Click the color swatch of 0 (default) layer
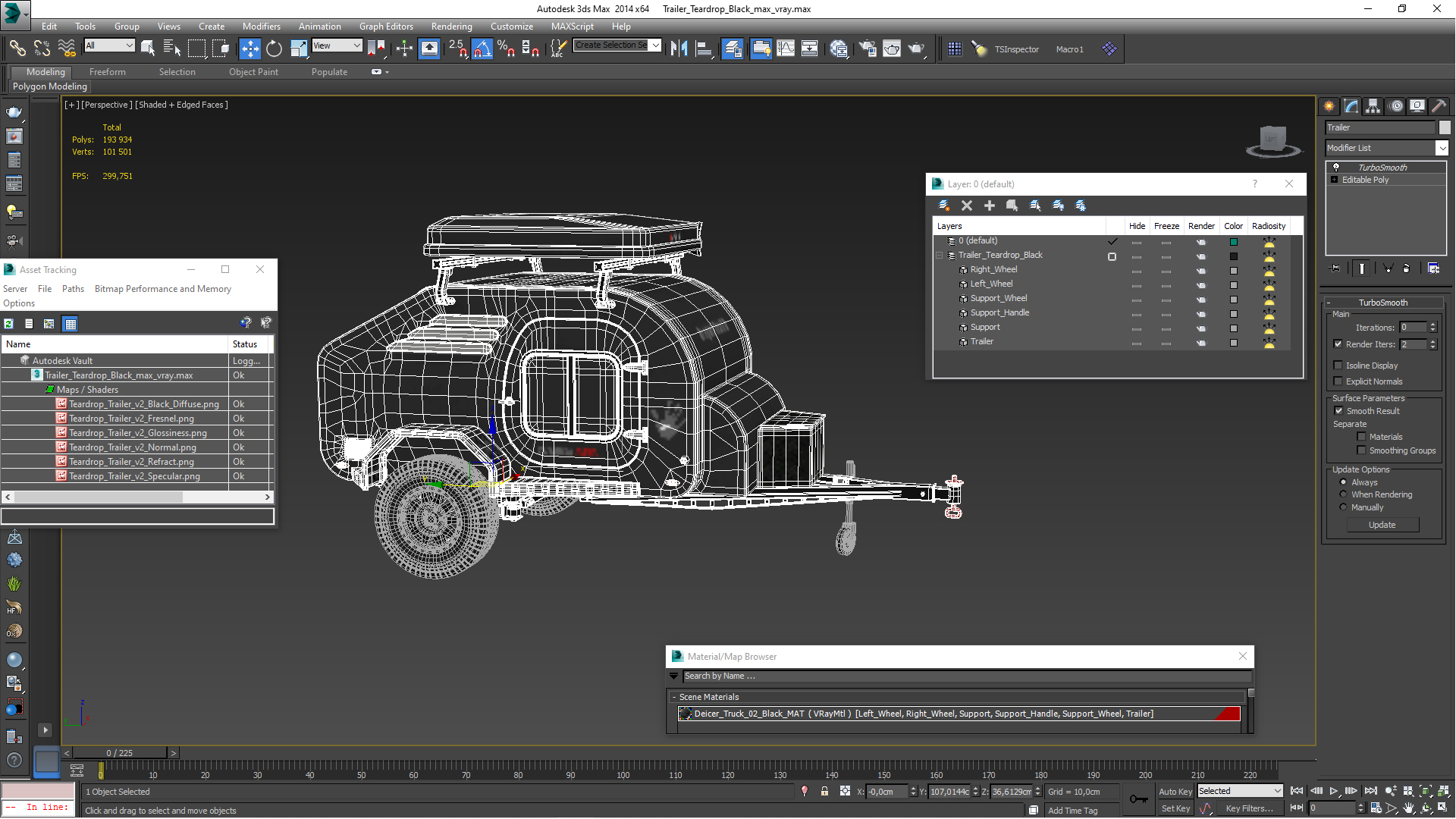 coord(1234,242)
